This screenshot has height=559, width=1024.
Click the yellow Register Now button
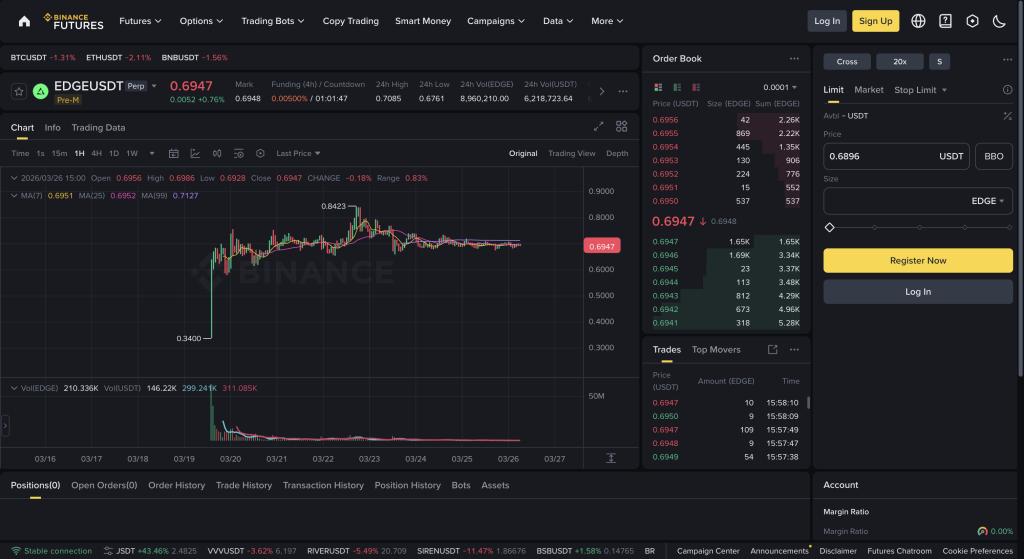click(917, 261)
